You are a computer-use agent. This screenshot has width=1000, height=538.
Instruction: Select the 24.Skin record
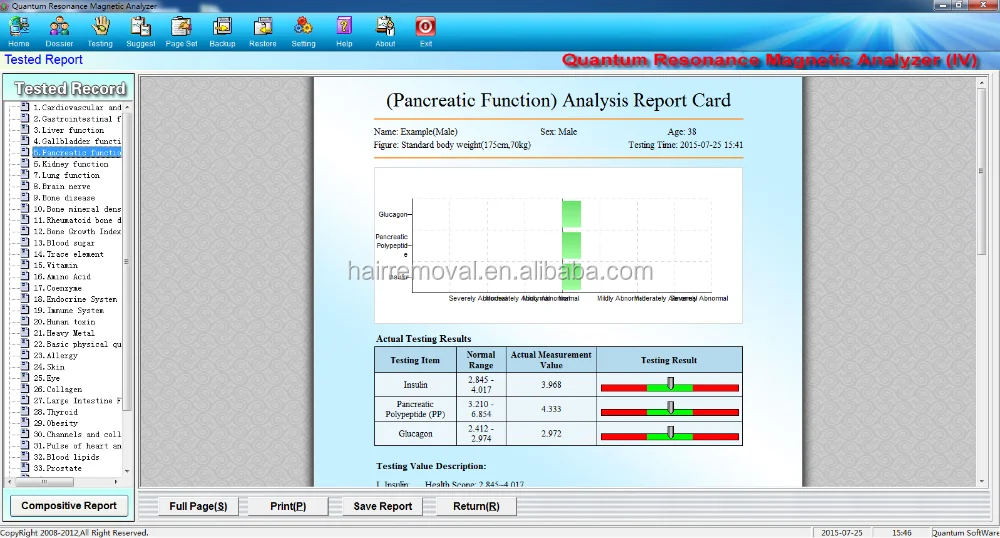click(49, 367)
